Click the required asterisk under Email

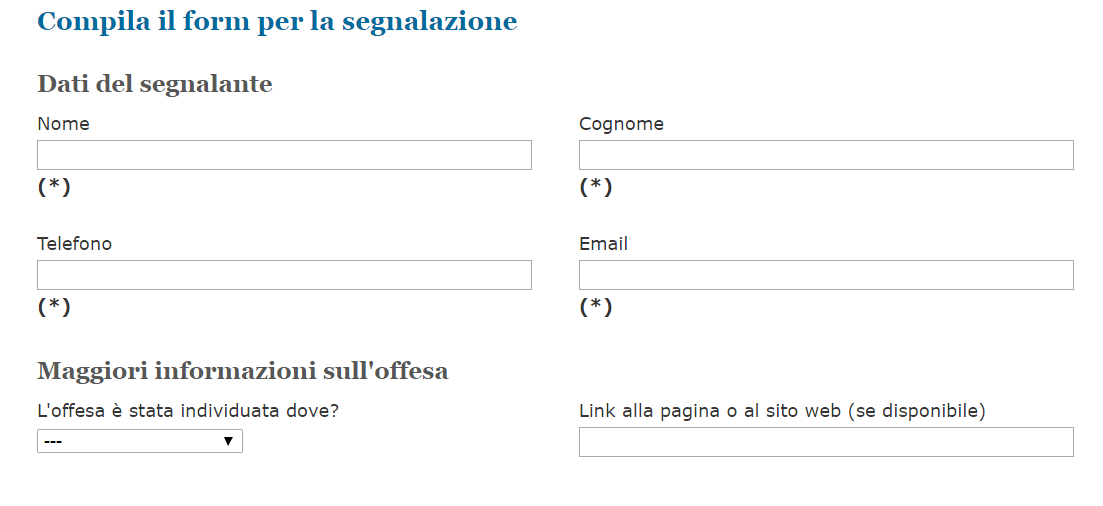pos(596,307)
